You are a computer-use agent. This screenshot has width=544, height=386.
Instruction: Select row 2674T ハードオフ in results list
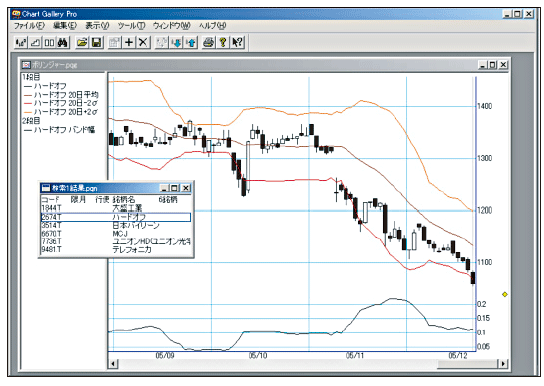116,217
